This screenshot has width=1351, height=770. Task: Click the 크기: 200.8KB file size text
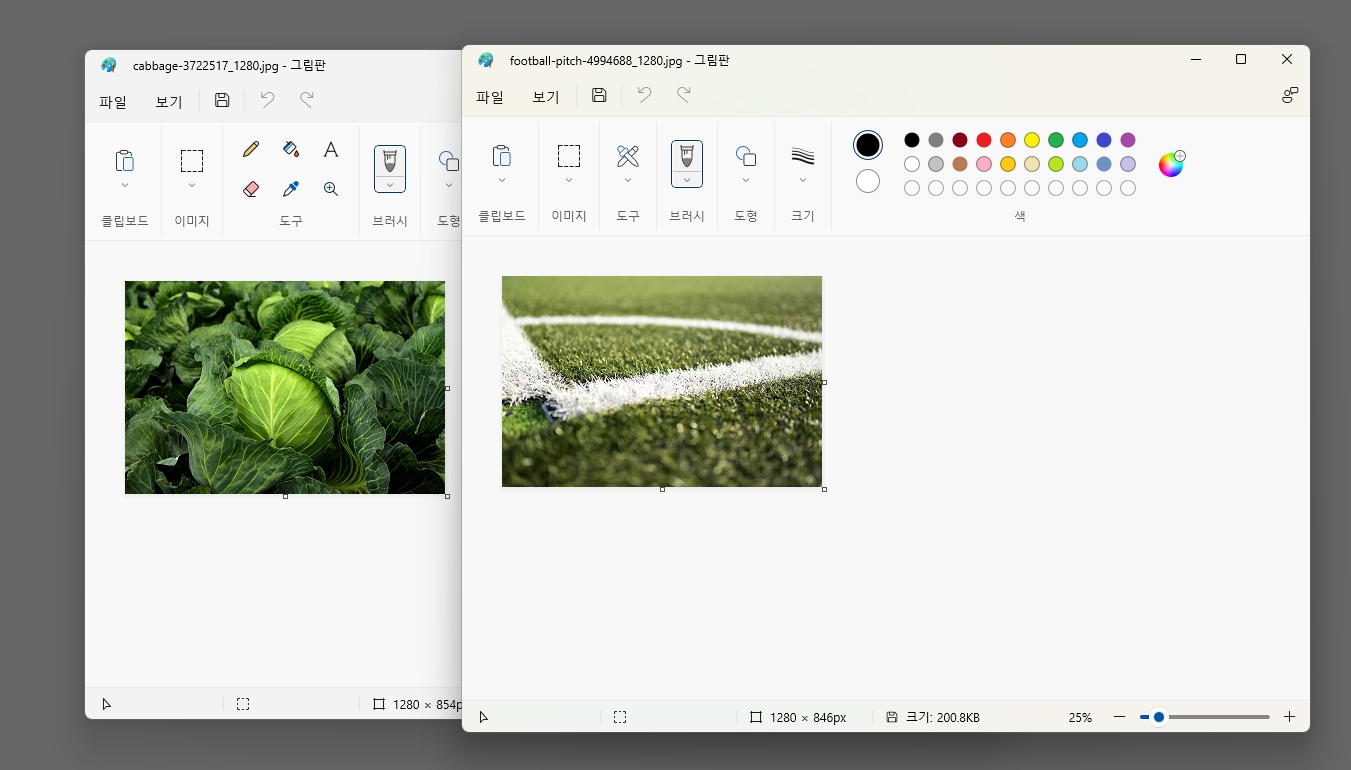pyautogui.click(x=943, y=718)
